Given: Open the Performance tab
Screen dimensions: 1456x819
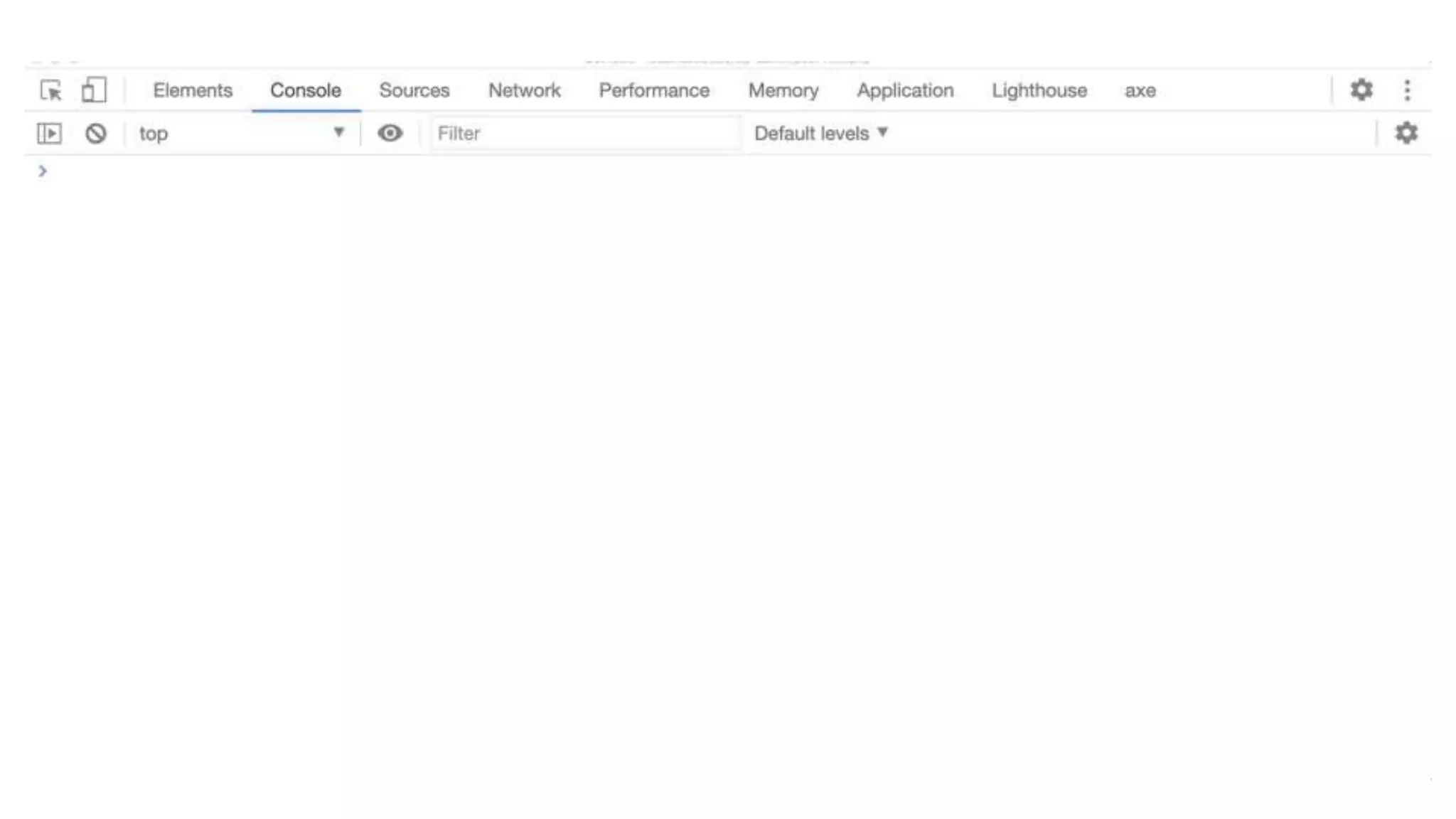Looking at the screenshot, I should [653, 90].
